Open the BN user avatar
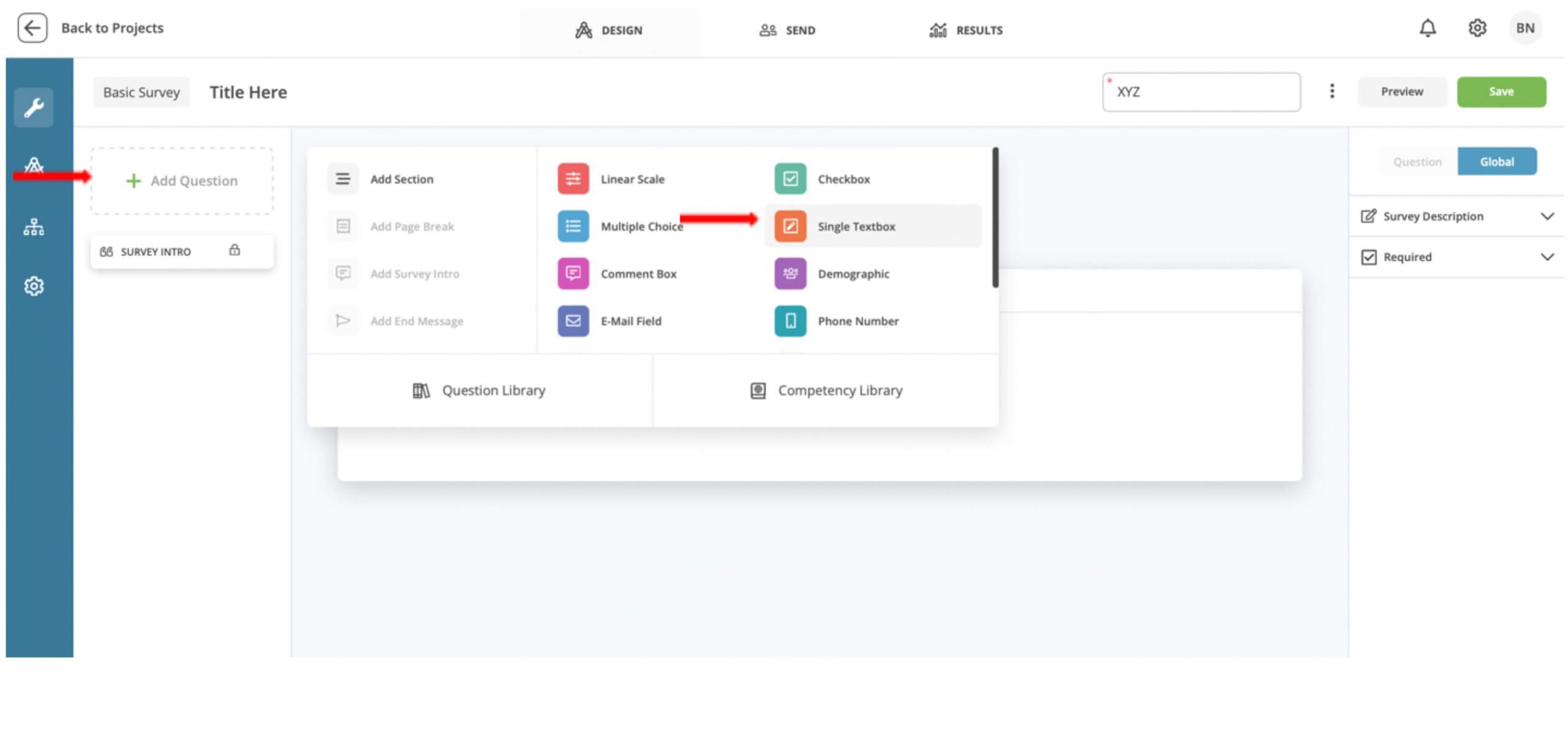This screenshot has height=730, width=1568. click(1525, 28)
